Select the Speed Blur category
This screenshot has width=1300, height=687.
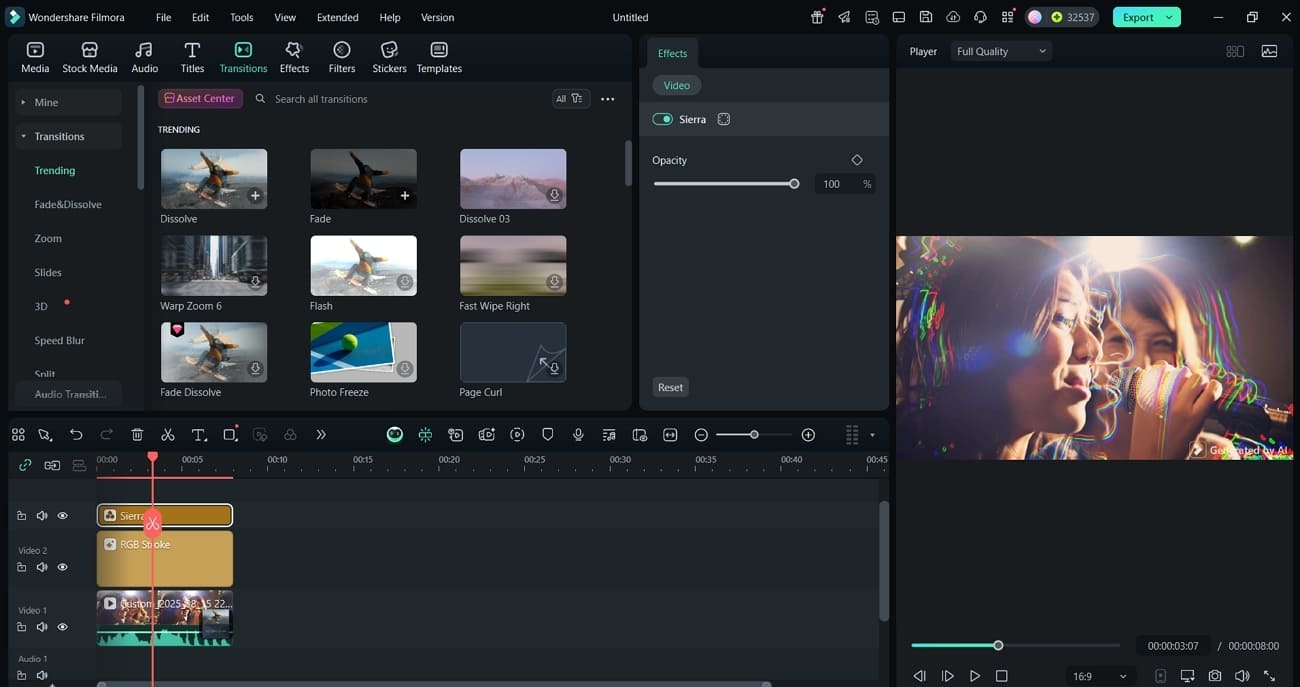click(x=60, y=340)
